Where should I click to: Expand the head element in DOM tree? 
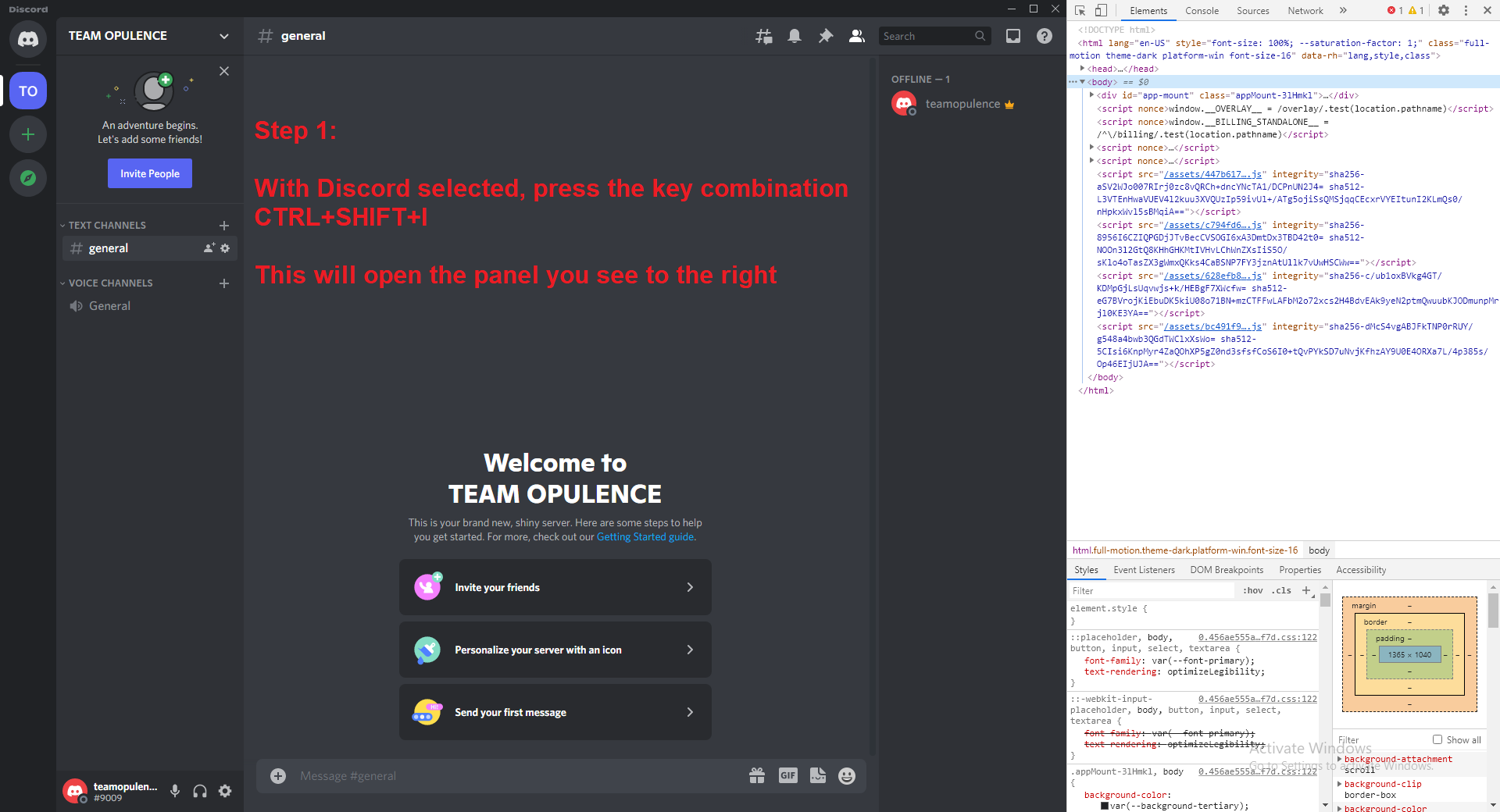(1082, 69)
